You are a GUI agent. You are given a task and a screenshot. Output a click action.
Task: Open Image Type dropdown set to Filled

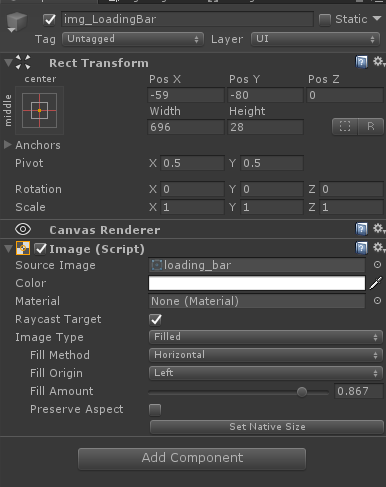click(266, 337)
